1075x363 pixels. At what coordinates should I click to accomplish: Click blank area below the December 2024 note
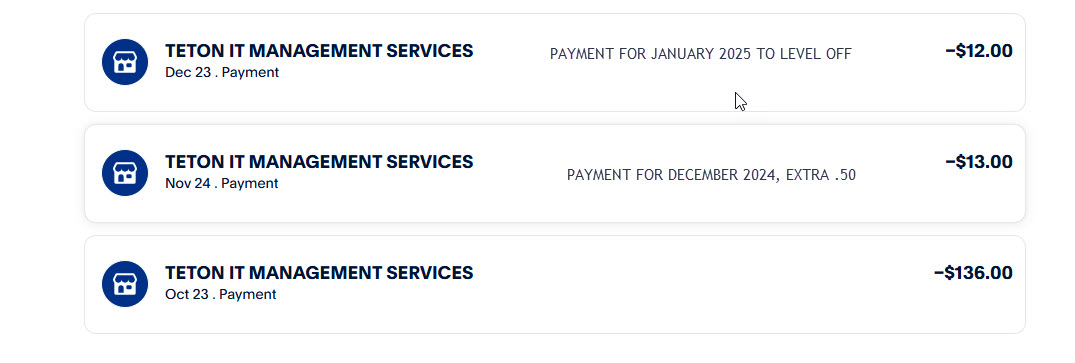[711, 200]
